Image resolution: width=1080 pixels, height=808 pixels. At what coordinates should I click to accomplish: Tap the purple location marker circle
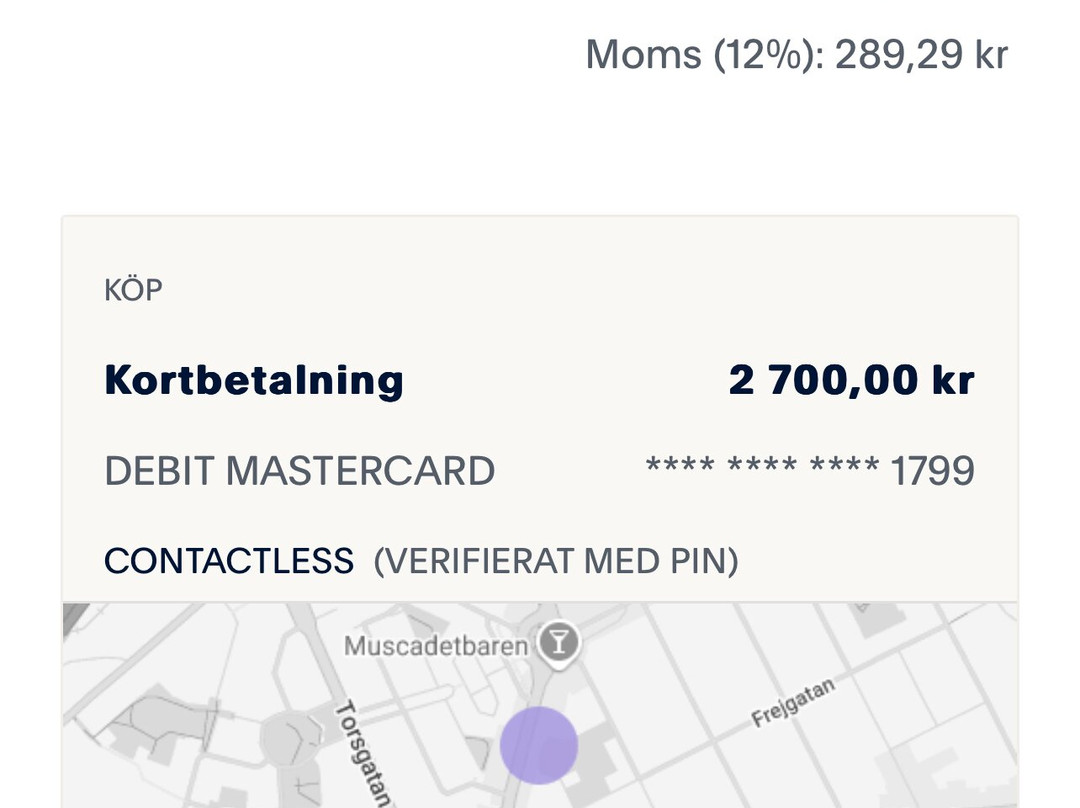(x=539, y=745)
